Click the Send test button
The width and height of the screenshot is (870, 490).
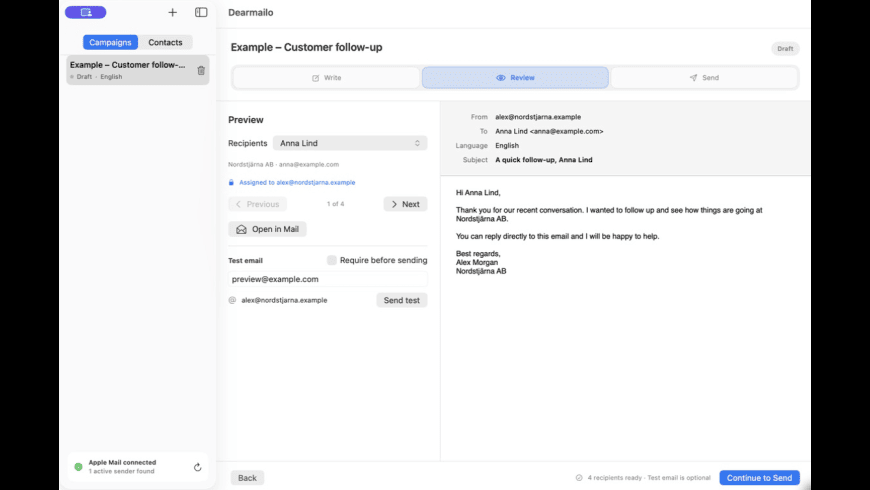(x=402, y=300)
